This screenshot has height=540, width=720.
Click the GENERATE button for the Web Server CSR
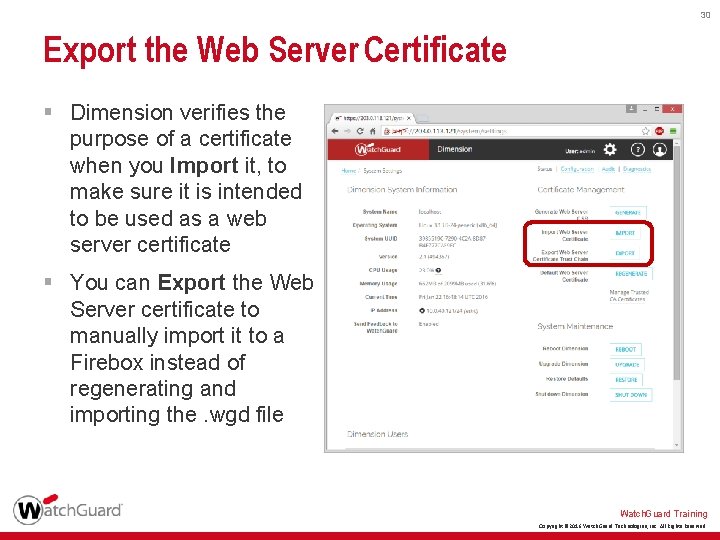(x=628, y=213)
